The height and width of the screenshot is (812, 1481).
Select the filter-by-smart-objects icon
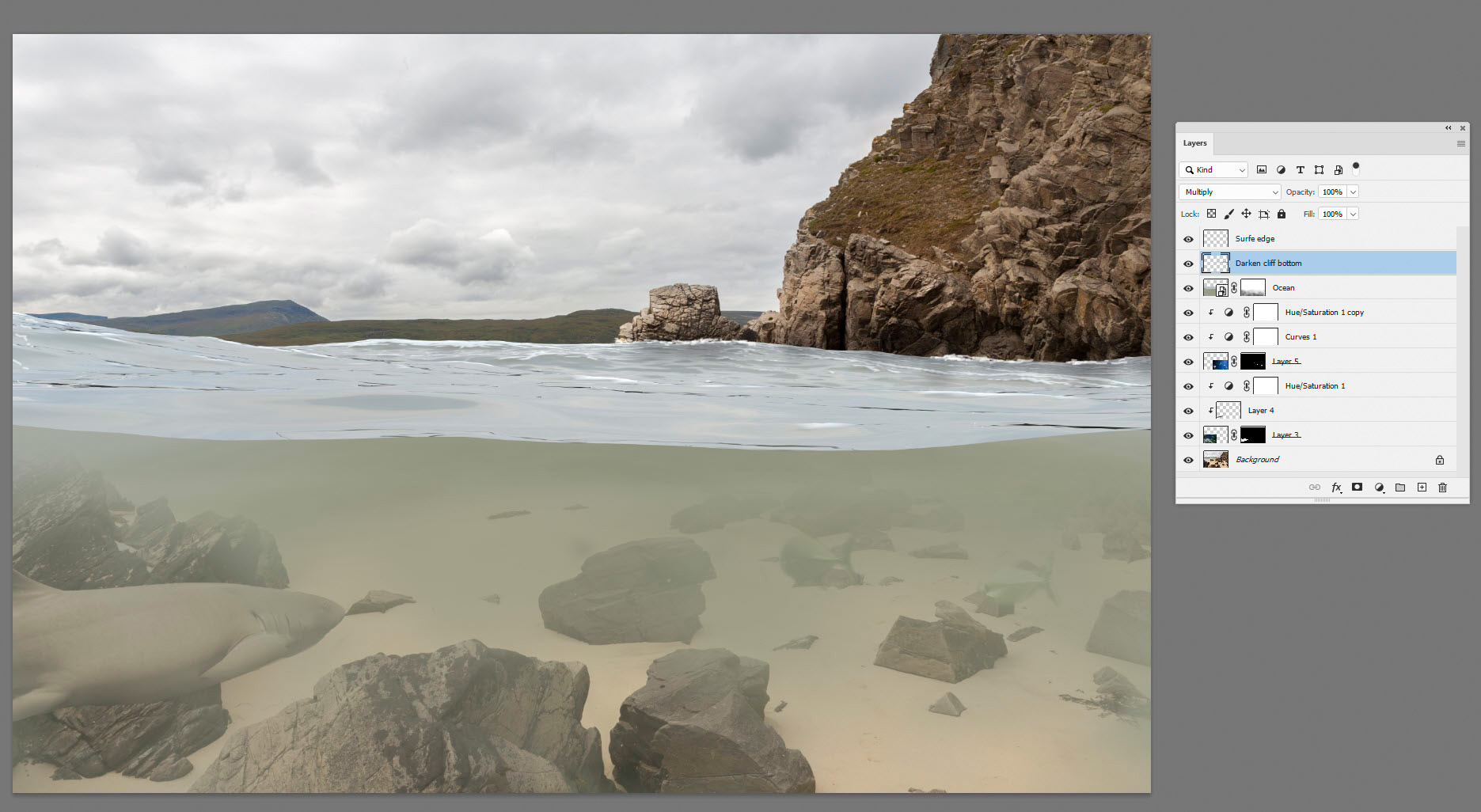pos(1338,169)
